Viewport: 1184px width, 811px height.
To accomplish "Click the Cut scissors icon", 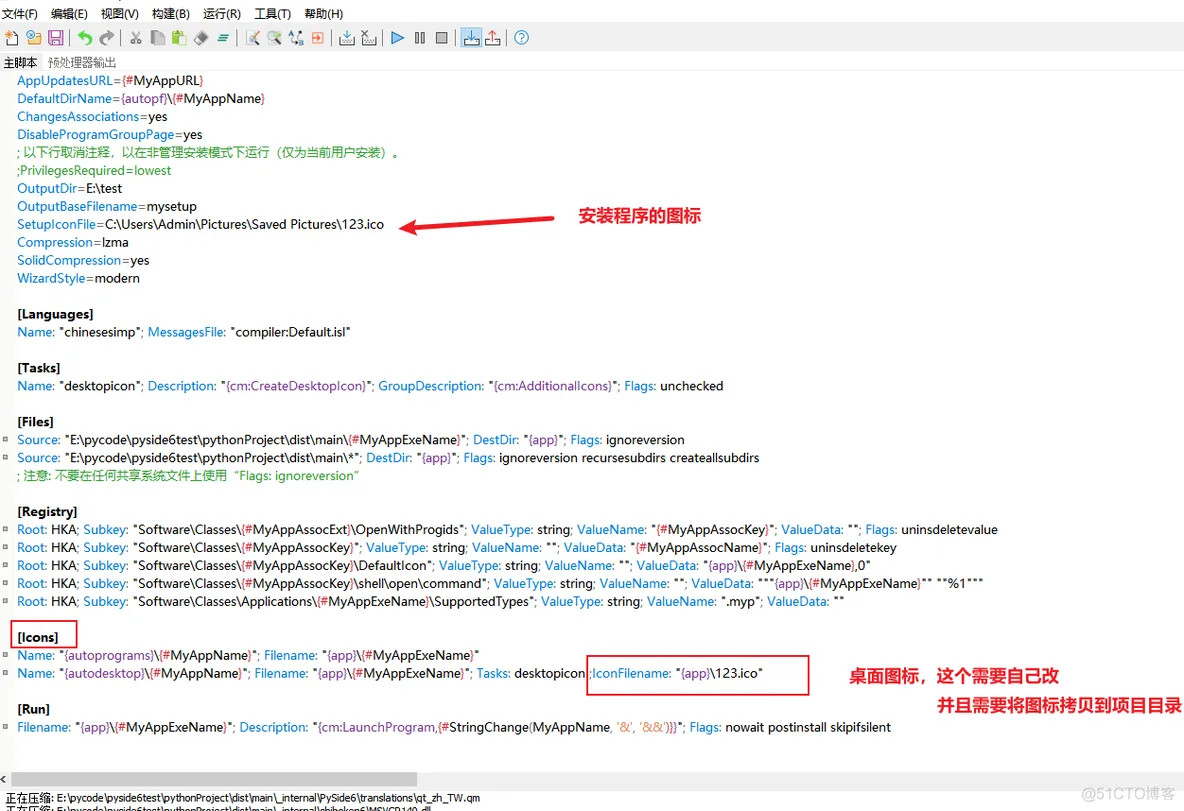I will point(135,38).
